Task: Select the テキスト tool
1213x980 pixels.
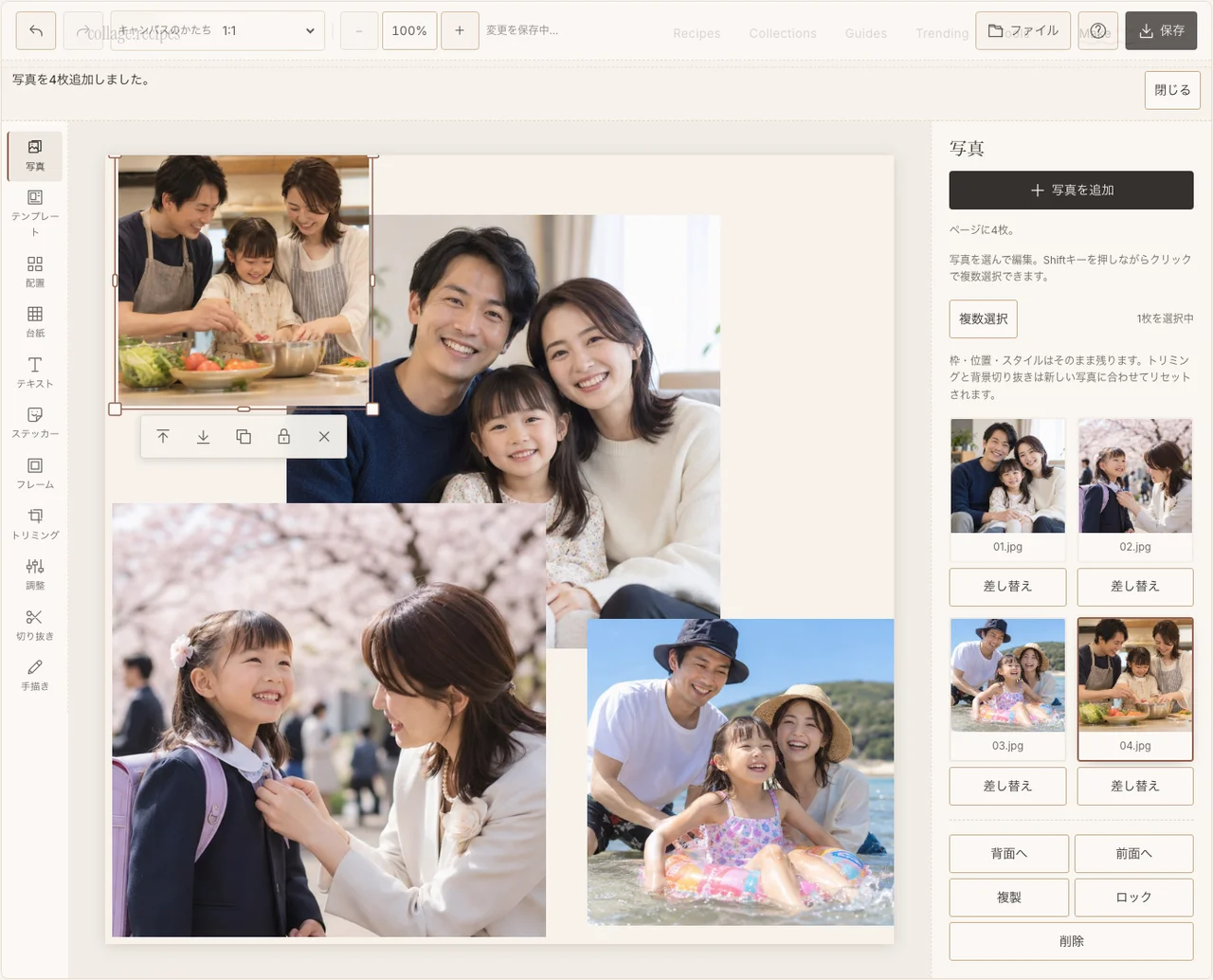Action: coord(35,372)
